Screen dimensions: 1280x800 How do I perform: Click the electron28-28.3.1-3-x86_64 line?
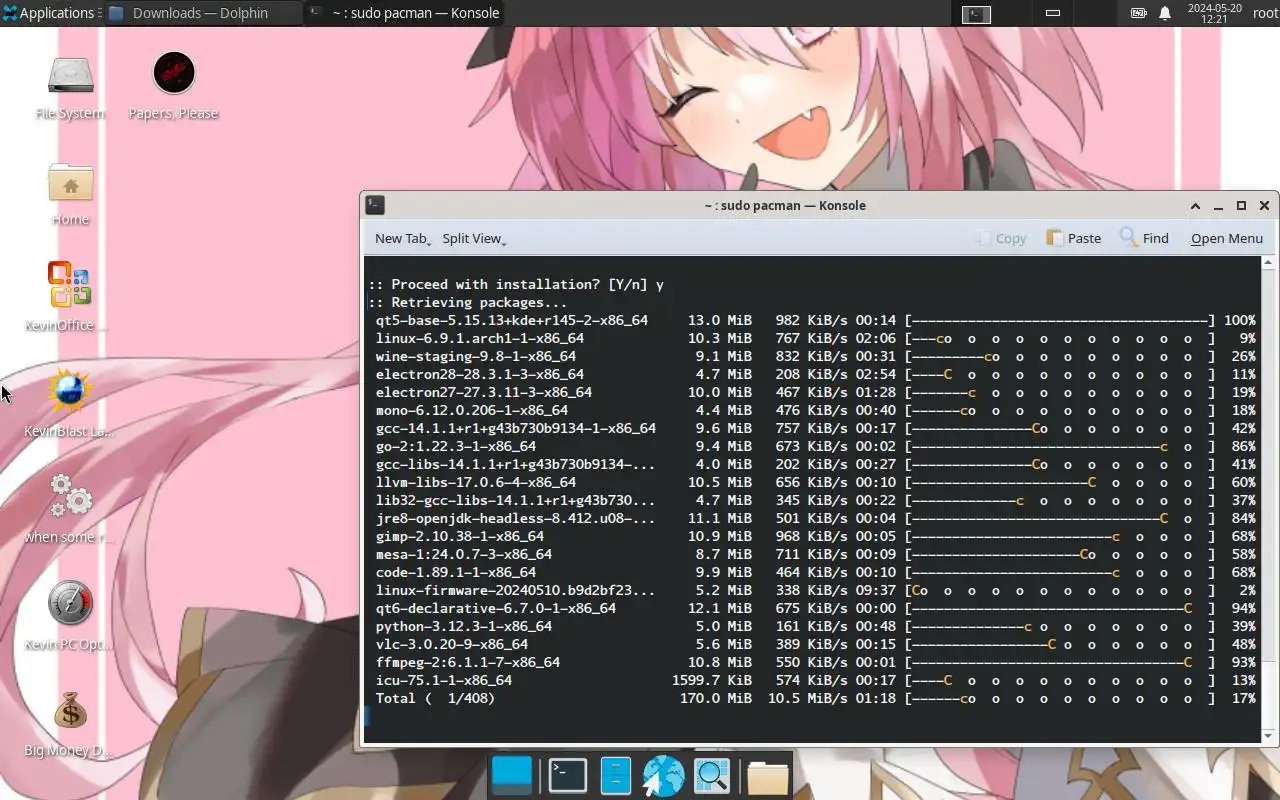click(815, 374)
